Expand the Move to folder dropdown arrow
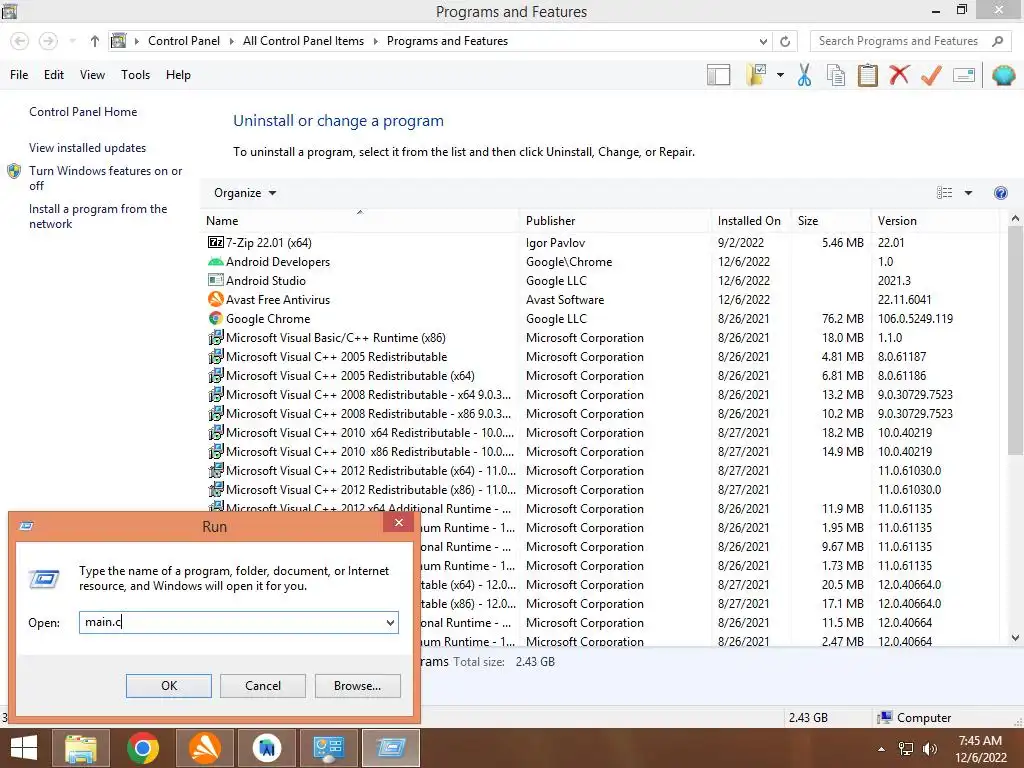Viewport: 1024px width, 768px height. 780,75
